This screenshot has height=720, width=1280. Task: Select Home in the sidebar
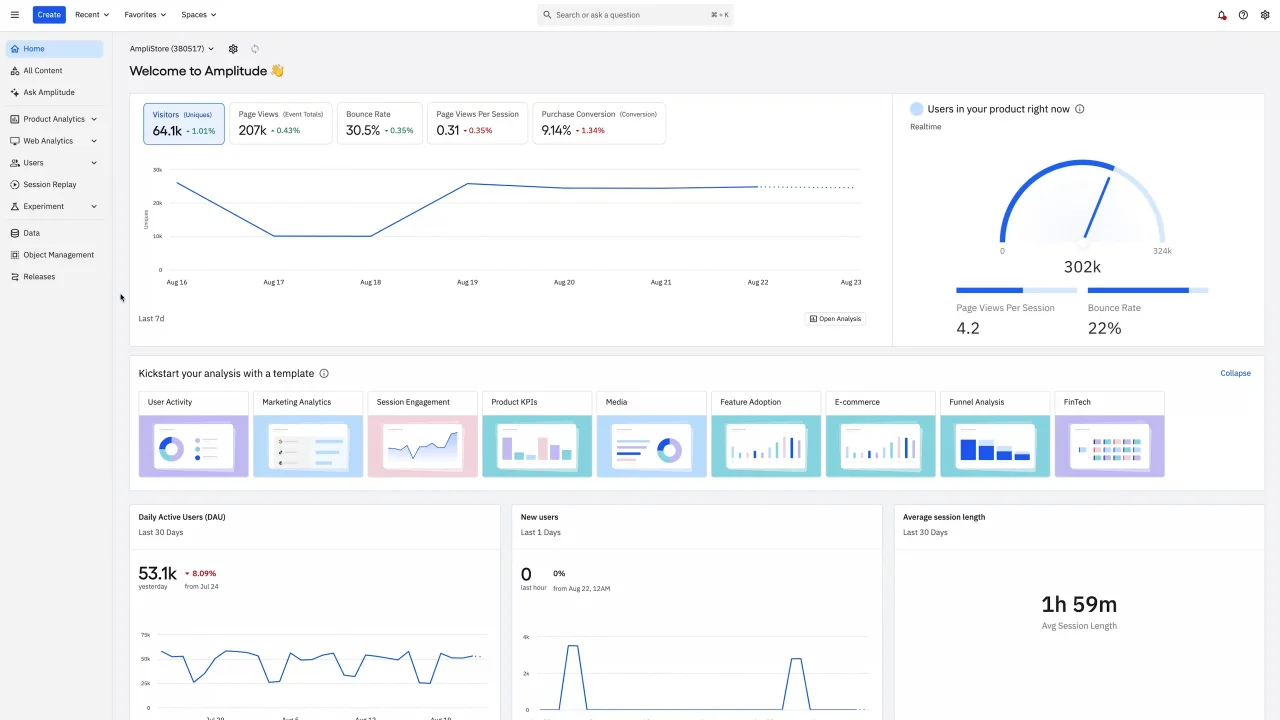(x=33, y=48)
